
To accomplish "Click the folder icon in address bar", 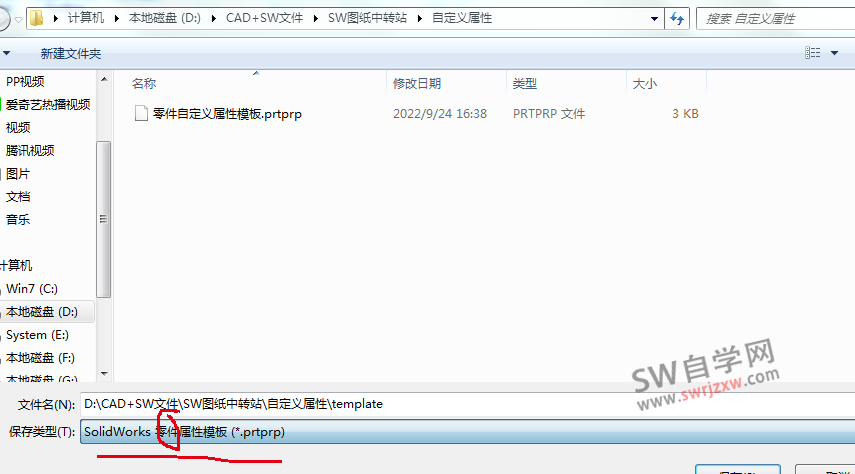I will [x=37, y=19].
